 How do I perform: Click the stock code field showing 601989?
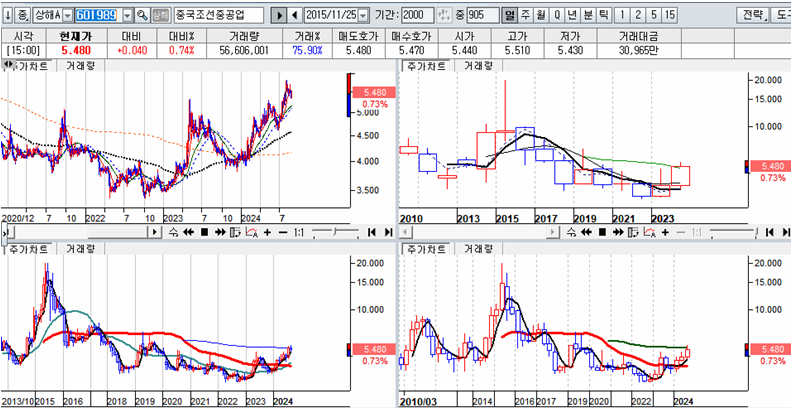[98, 16]
